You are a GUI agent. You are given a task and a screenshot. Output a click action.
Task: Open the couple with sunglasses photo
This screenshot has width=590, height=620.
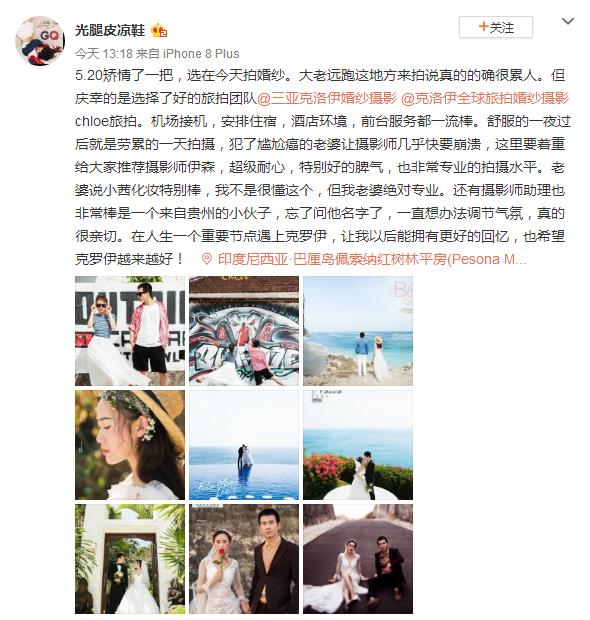[130, 331]
